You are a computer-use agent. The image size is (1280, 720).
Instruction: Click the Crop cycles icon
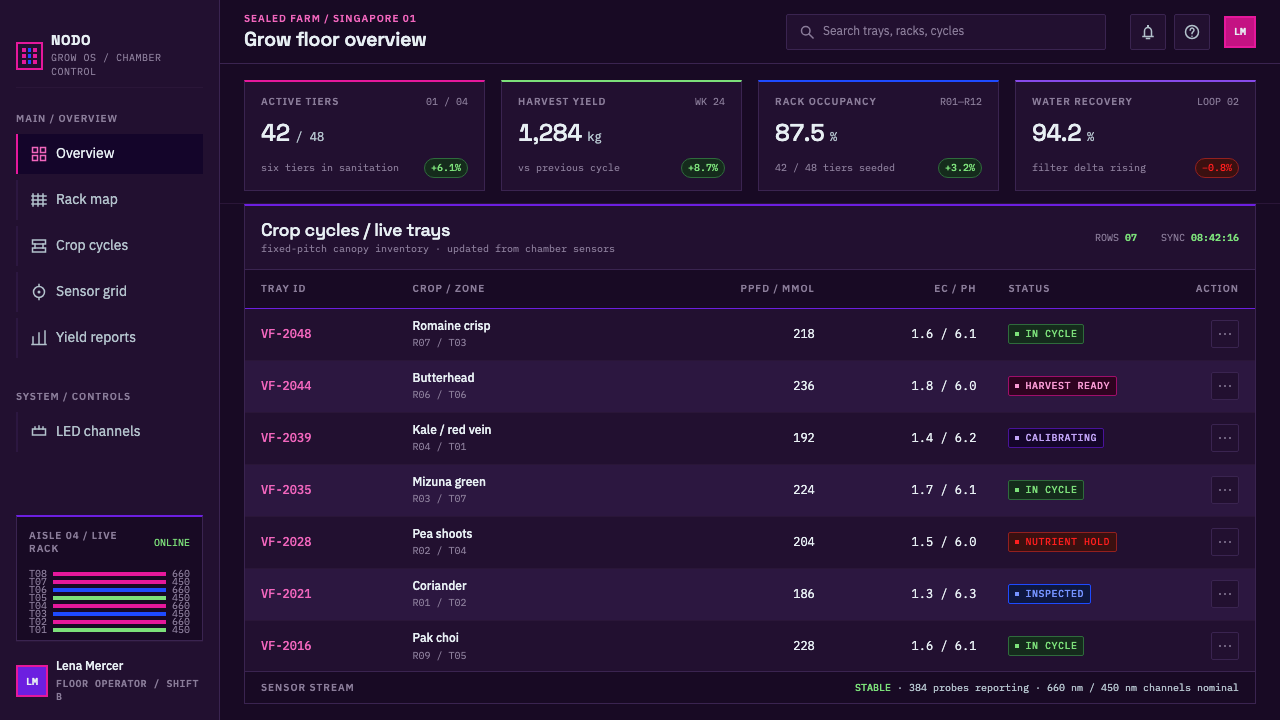(x=39, y=246)
